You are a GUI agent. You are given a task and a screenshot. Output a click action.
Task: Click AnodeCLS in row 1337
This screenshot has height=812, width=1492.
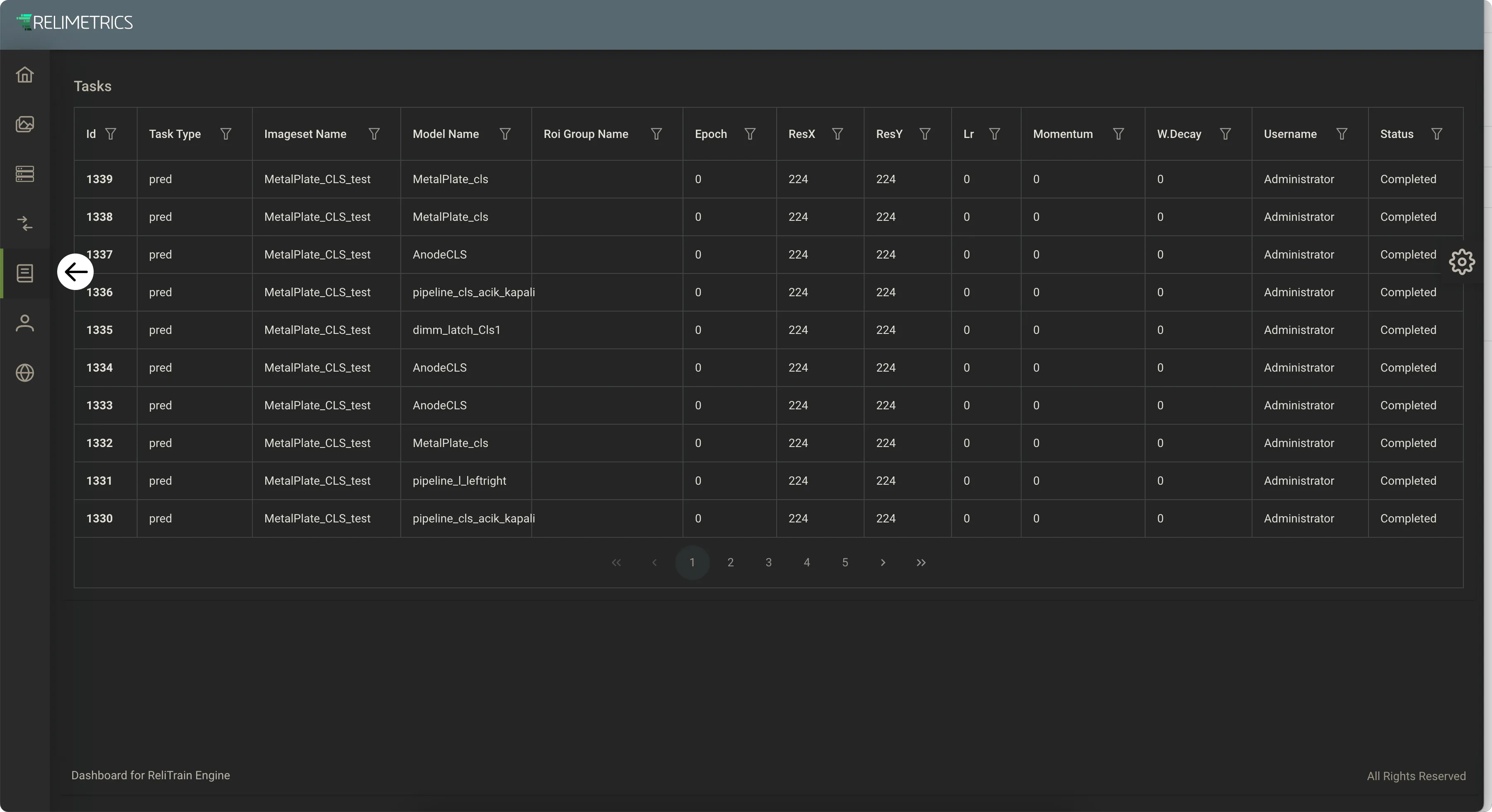point(440,254)
